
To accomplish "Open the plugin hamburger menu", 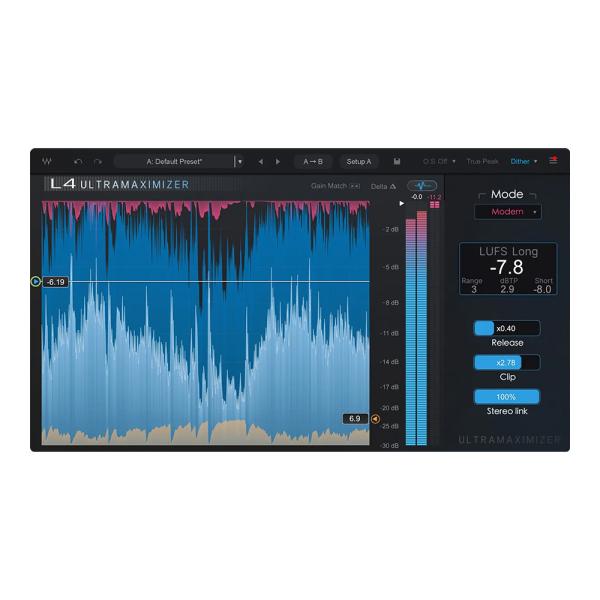I will click(x=553, y=160).
